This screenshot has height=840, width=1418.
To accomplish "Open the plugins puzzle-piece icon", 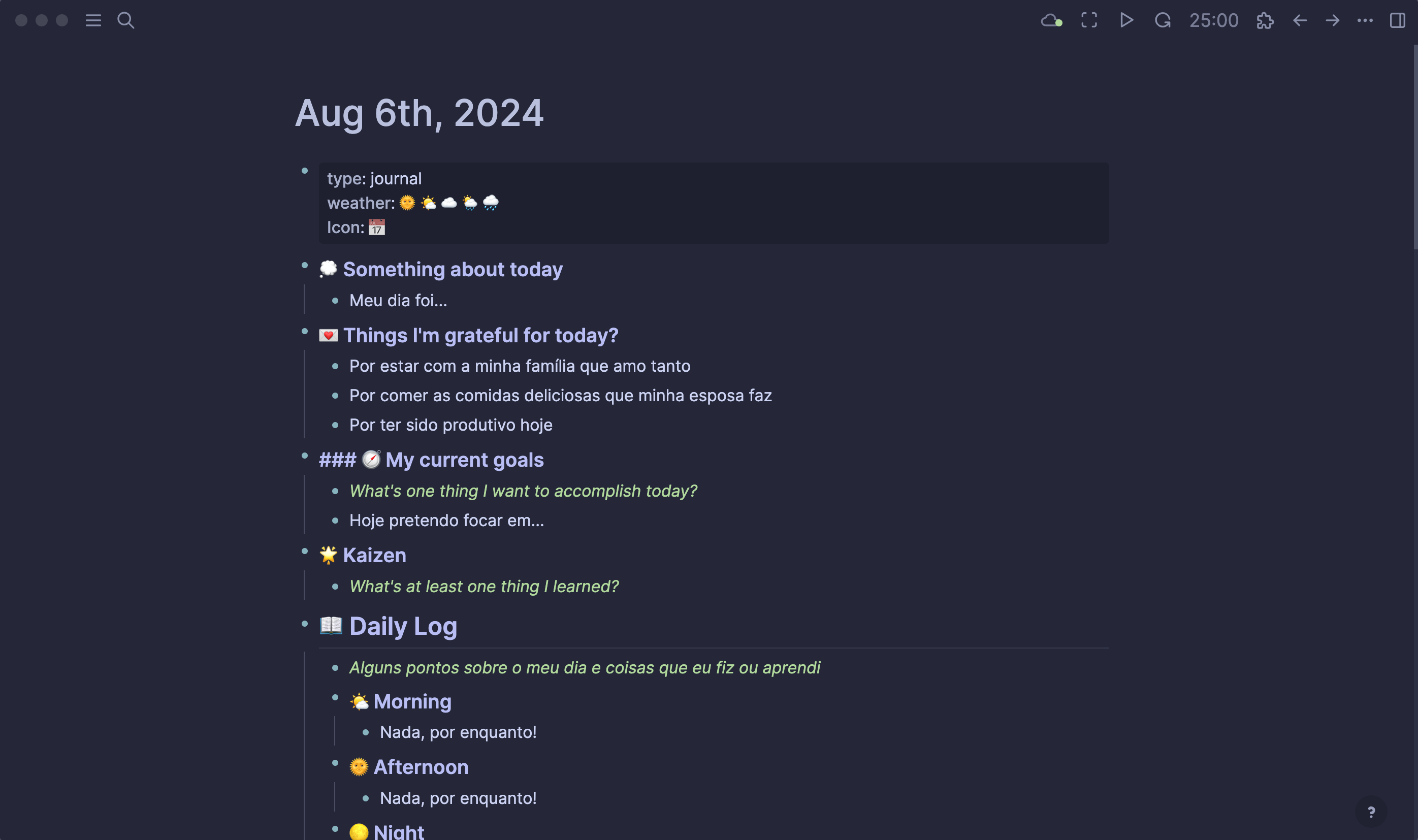I will [x=1265, y=20].
